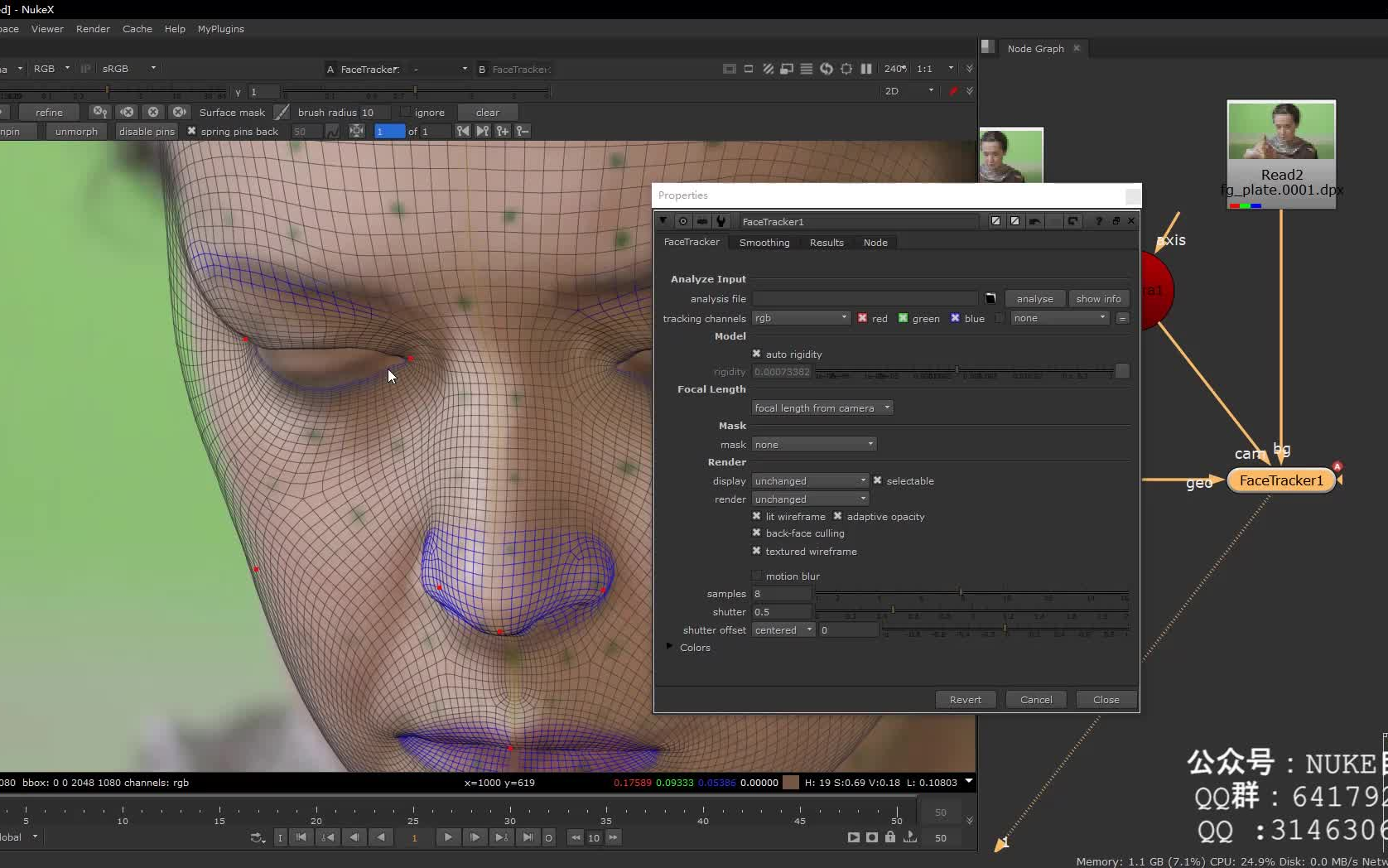Disable the auto rigidity checkbox
Viewport: 1388px width, 868px height.
coord(756,354)
